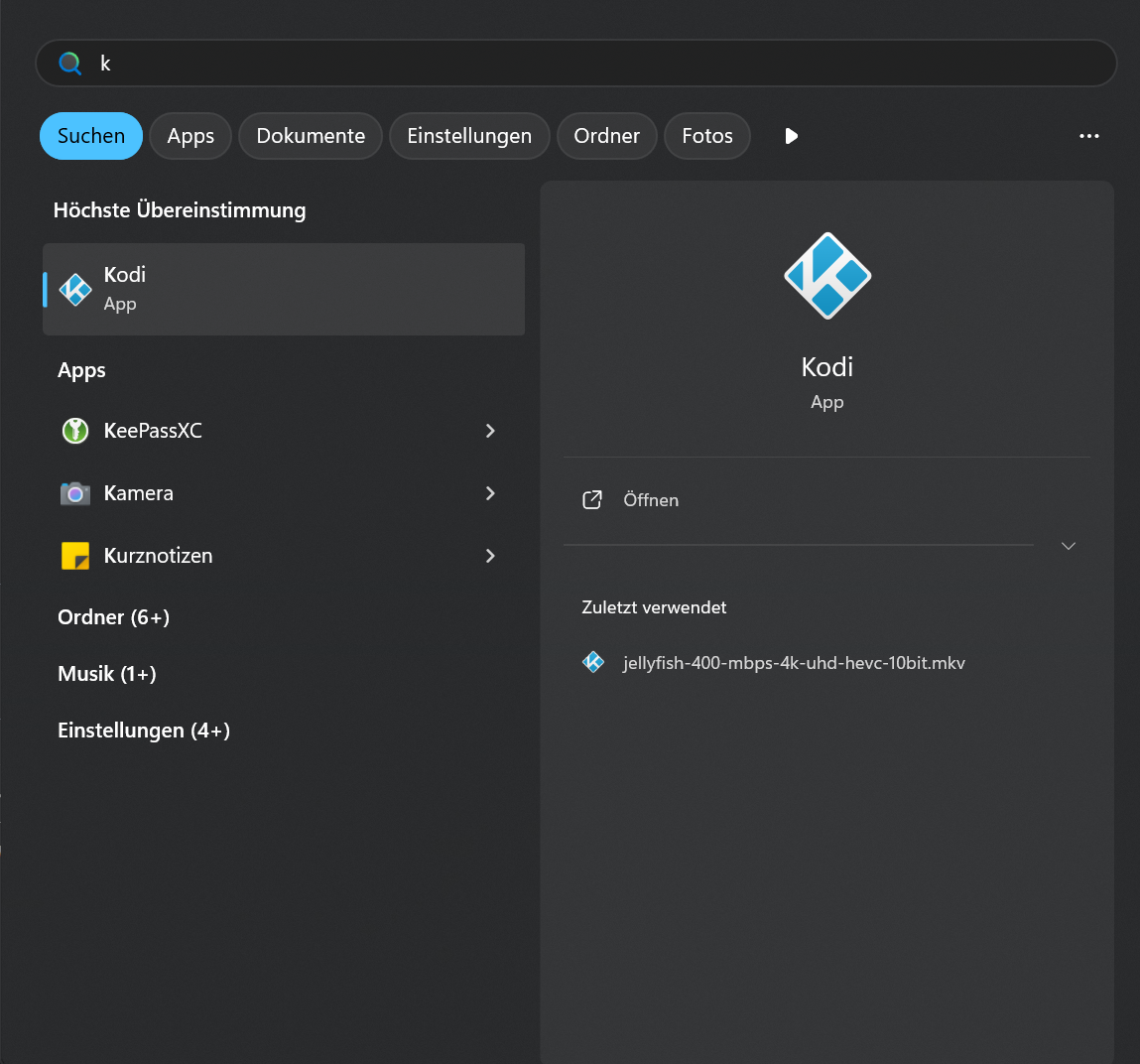Click the Öffnen action for Kodi
This screenshot has width=1140, height=1064.
[x=826, y=500]
